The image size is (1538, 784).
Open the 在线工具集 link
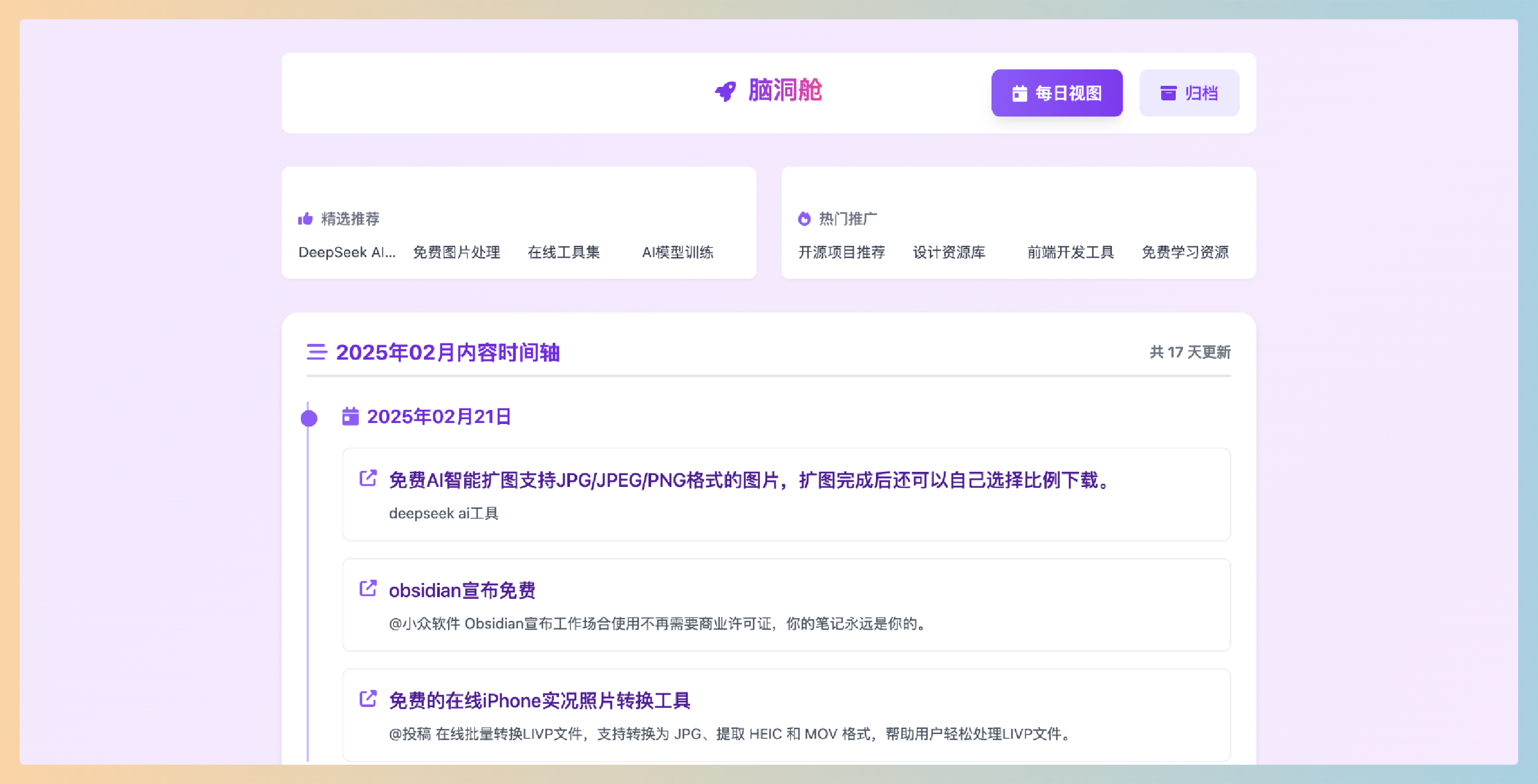pyautogui.click(x=564, y=252)
